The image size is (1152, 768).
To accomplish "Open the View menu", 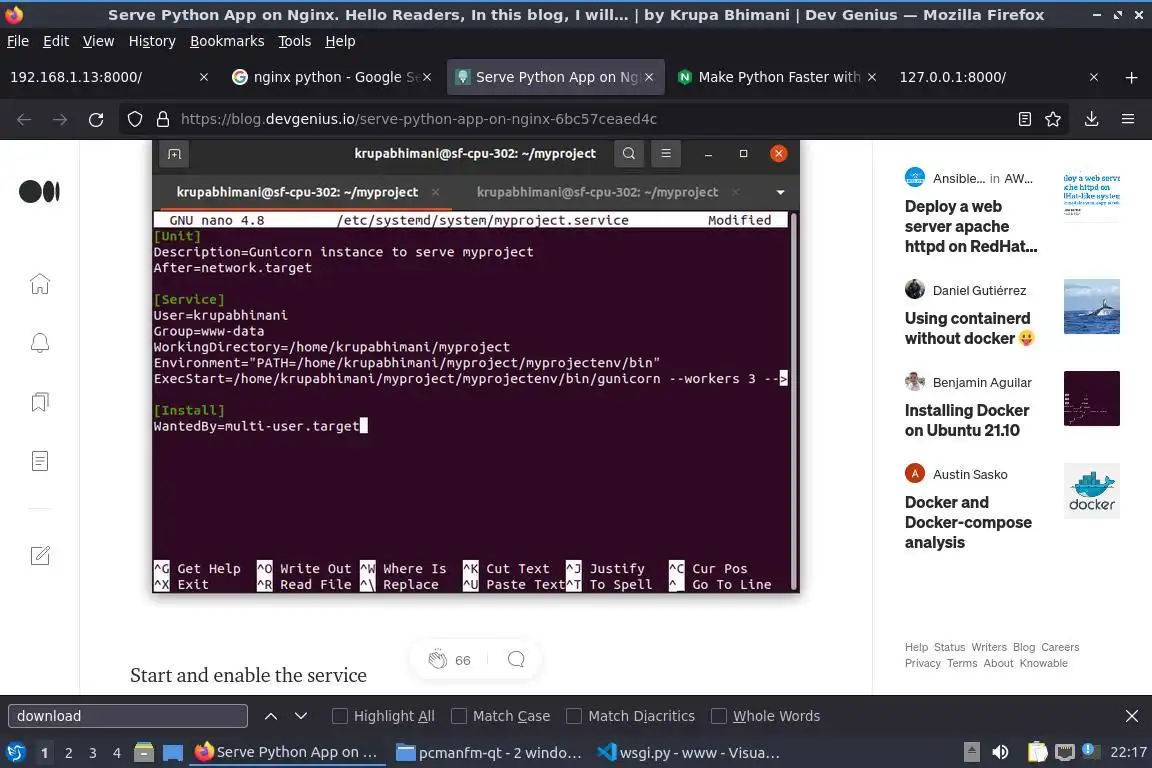I will coord(98,41).
